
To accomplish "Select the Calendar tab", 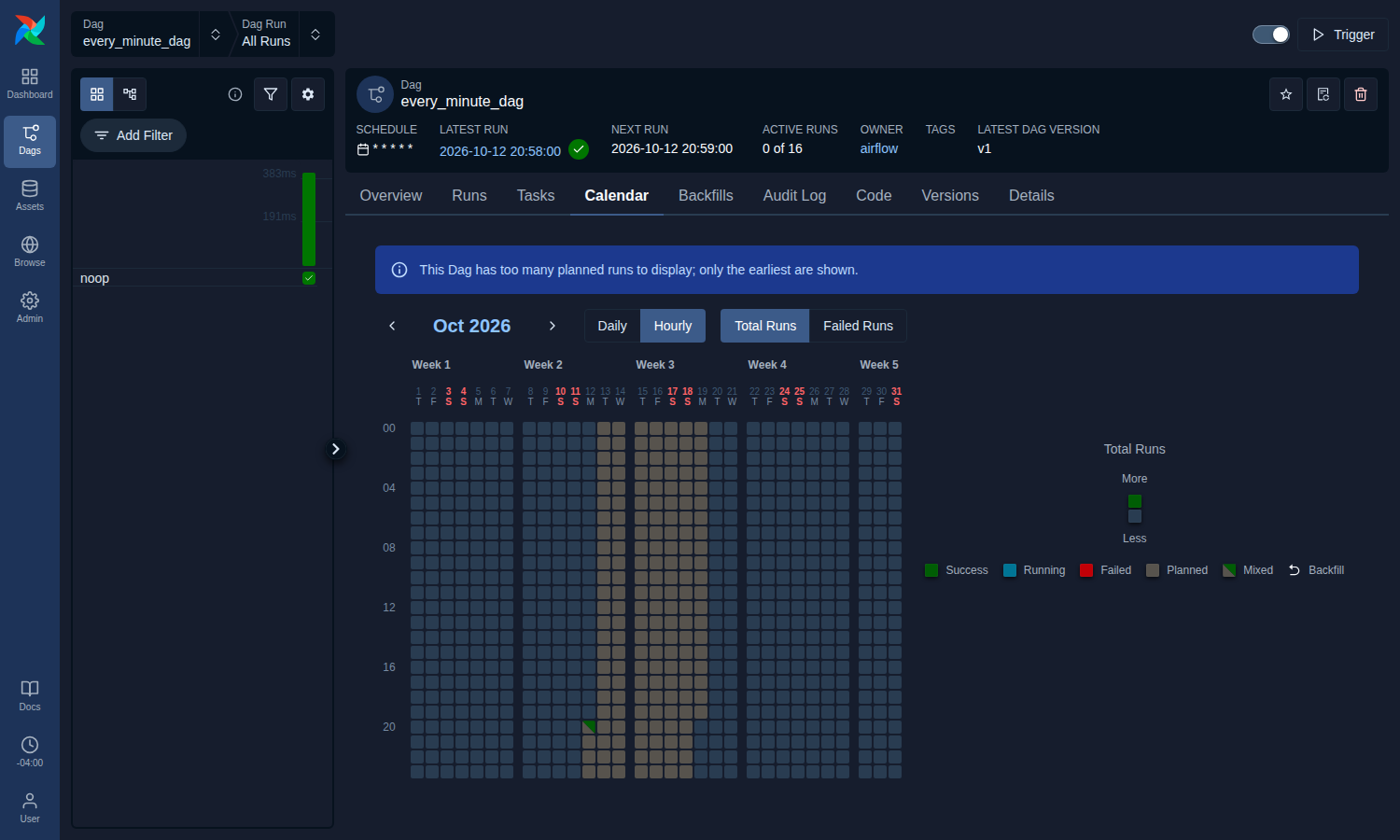I will [617, 195].
